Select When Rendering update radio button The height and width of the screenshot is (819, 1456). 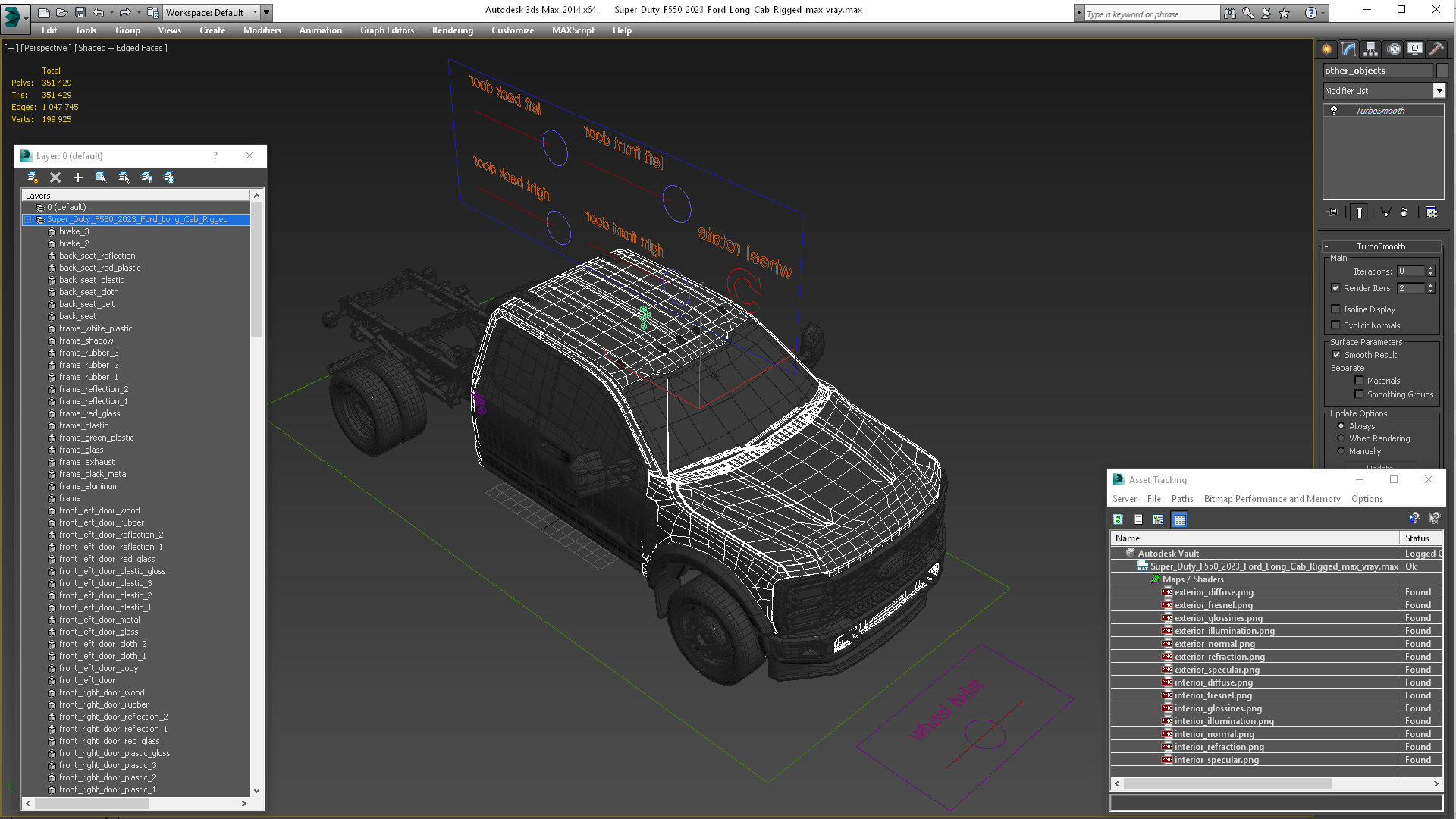pyautogui.click(x=1341, y=438)
